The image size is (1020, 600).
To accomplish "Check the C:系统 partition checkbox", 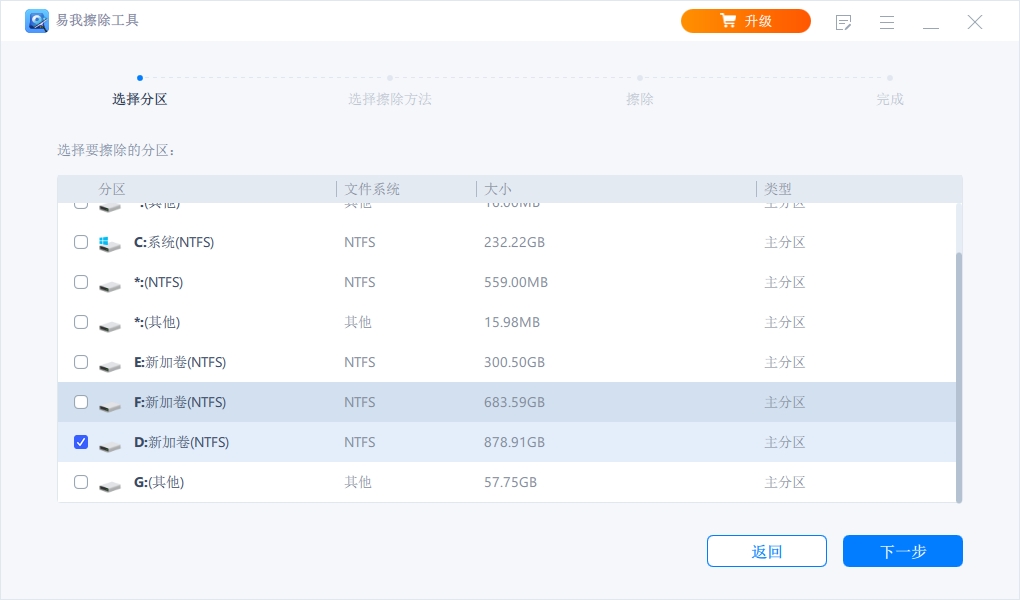I will pyautogui.click(x=81, y=242).
